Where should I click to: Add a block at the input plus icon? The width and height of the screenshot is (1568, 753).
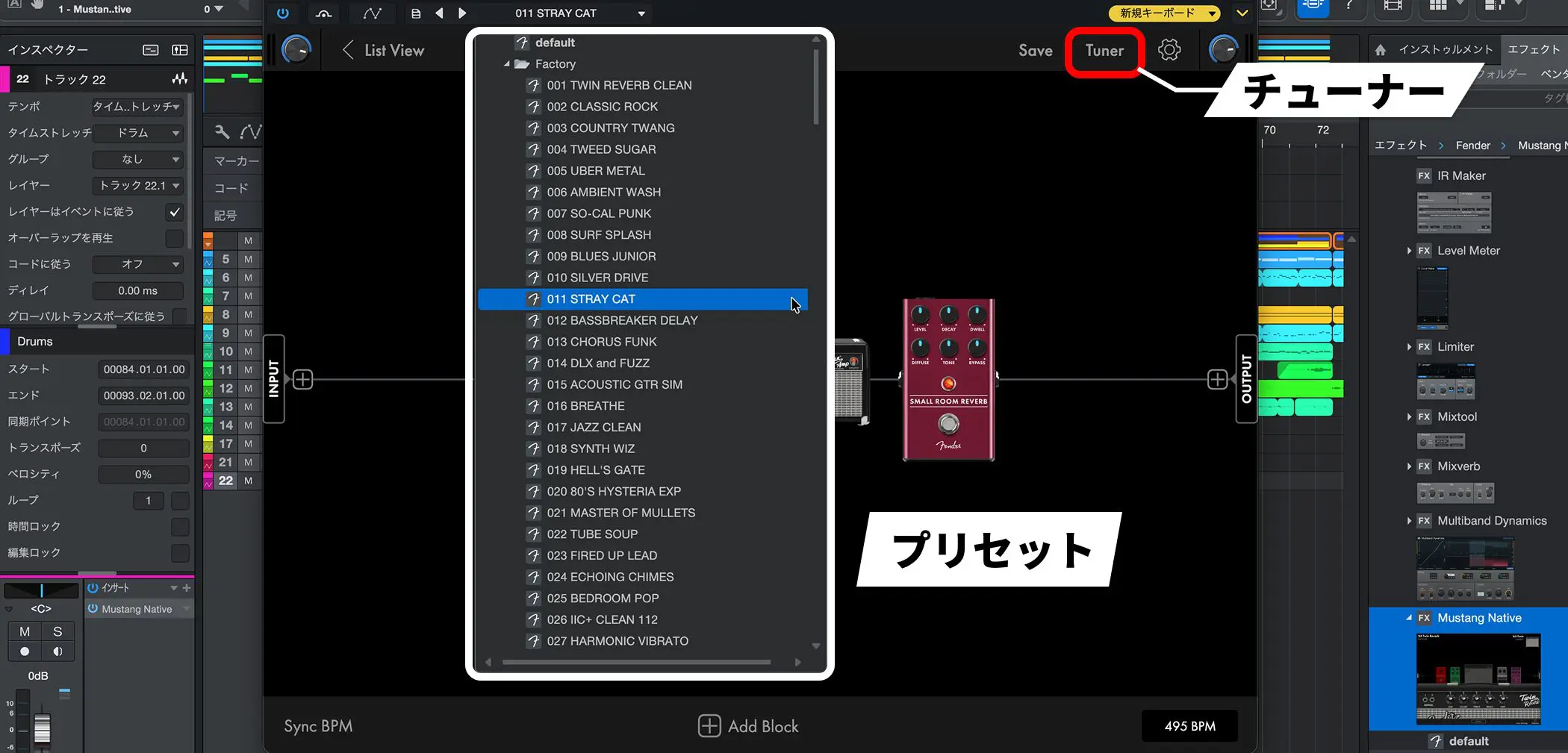(302, 380)
